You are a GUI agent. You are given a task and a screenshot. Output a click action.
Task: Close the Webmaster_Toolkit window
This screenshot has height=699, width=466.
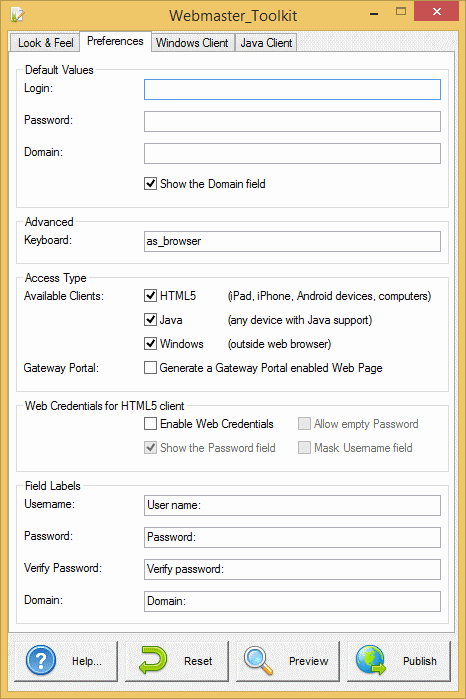click(436, 12)
